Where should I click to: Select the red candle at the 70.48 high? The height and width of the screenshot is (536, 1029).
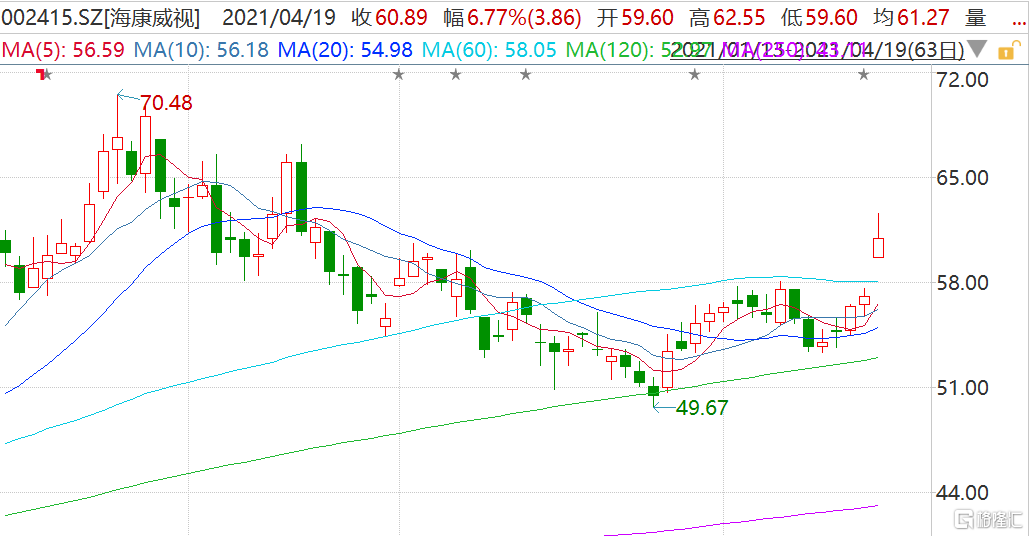tap(117, 143)
